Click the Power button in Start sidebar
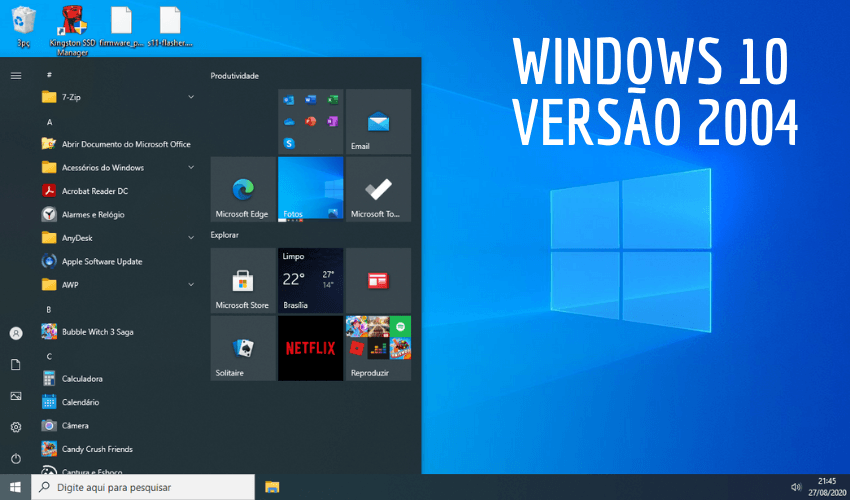Screen dimensions: 850x500 tap(16, 459)
